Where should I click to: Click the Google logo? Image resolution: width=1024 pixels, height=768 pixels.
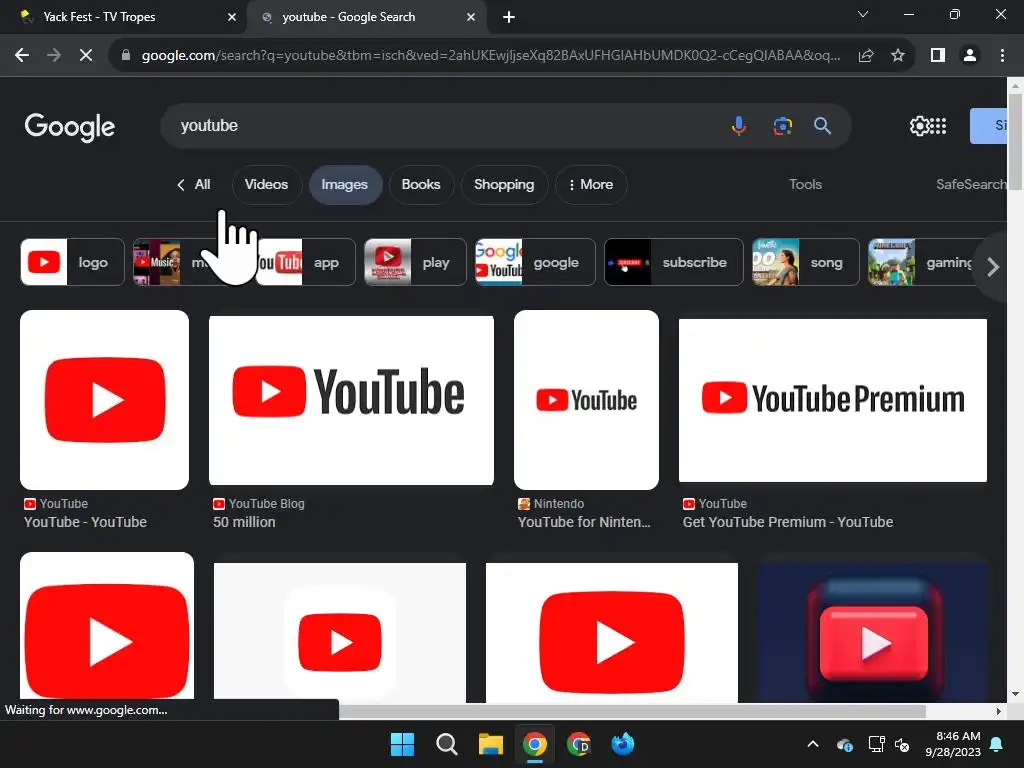click(x=70, y=127)
